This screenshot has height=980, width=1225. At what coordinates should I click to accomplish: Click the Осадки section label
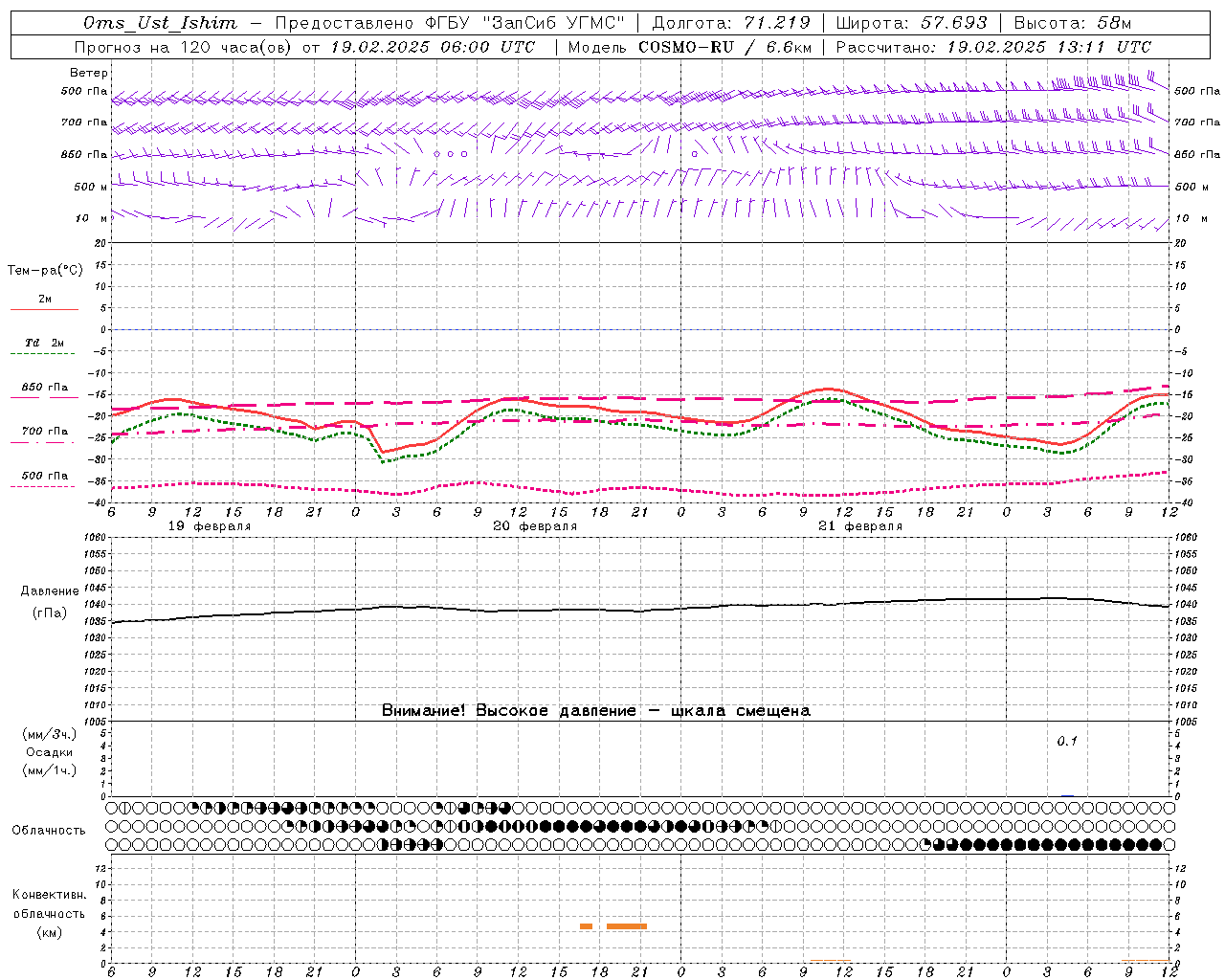(50, 752)
